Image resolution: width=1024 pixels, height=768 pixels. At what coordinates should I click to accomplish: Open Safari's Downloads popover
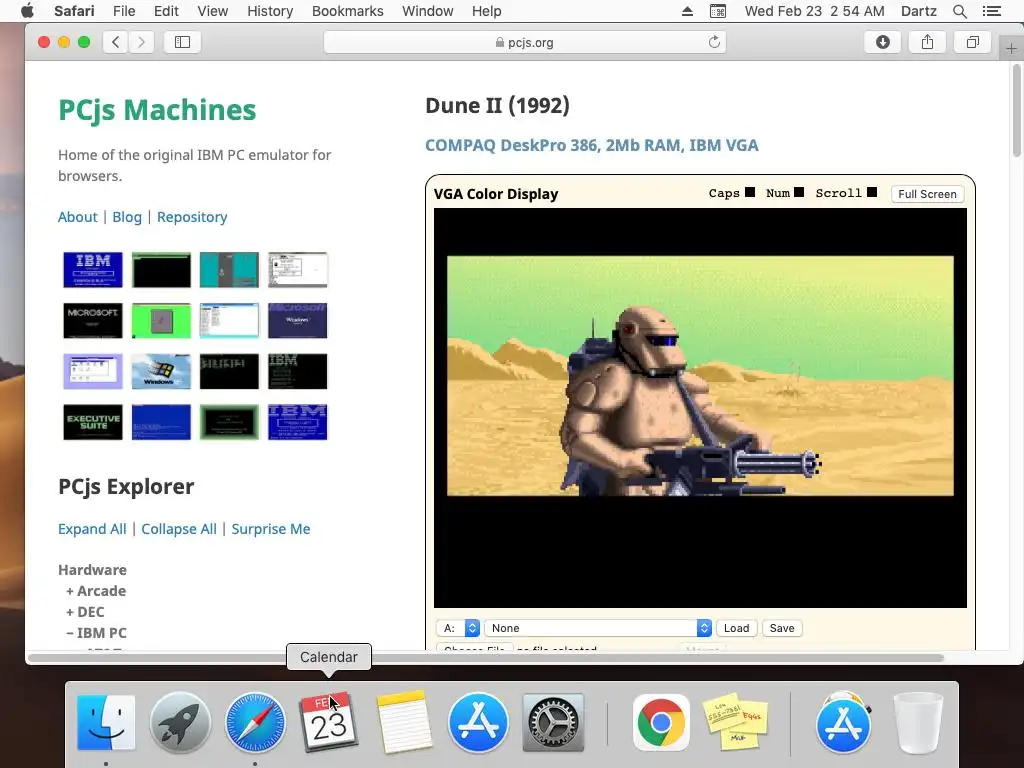(x=882, y=42)
